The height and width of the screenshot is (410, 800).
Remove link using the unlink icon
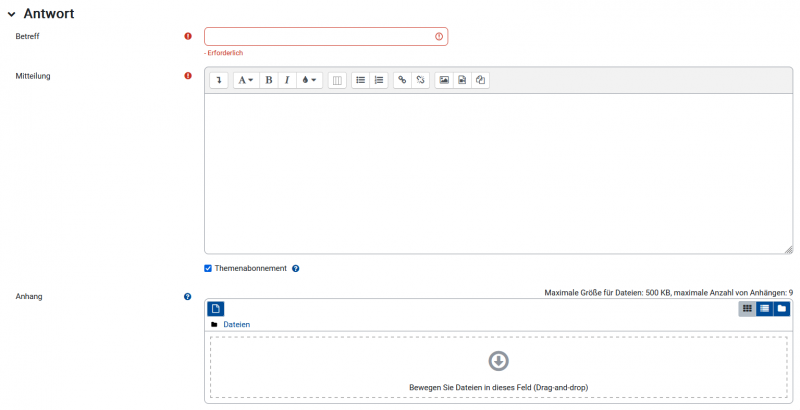pyautogui.click(x=420, y=80)
